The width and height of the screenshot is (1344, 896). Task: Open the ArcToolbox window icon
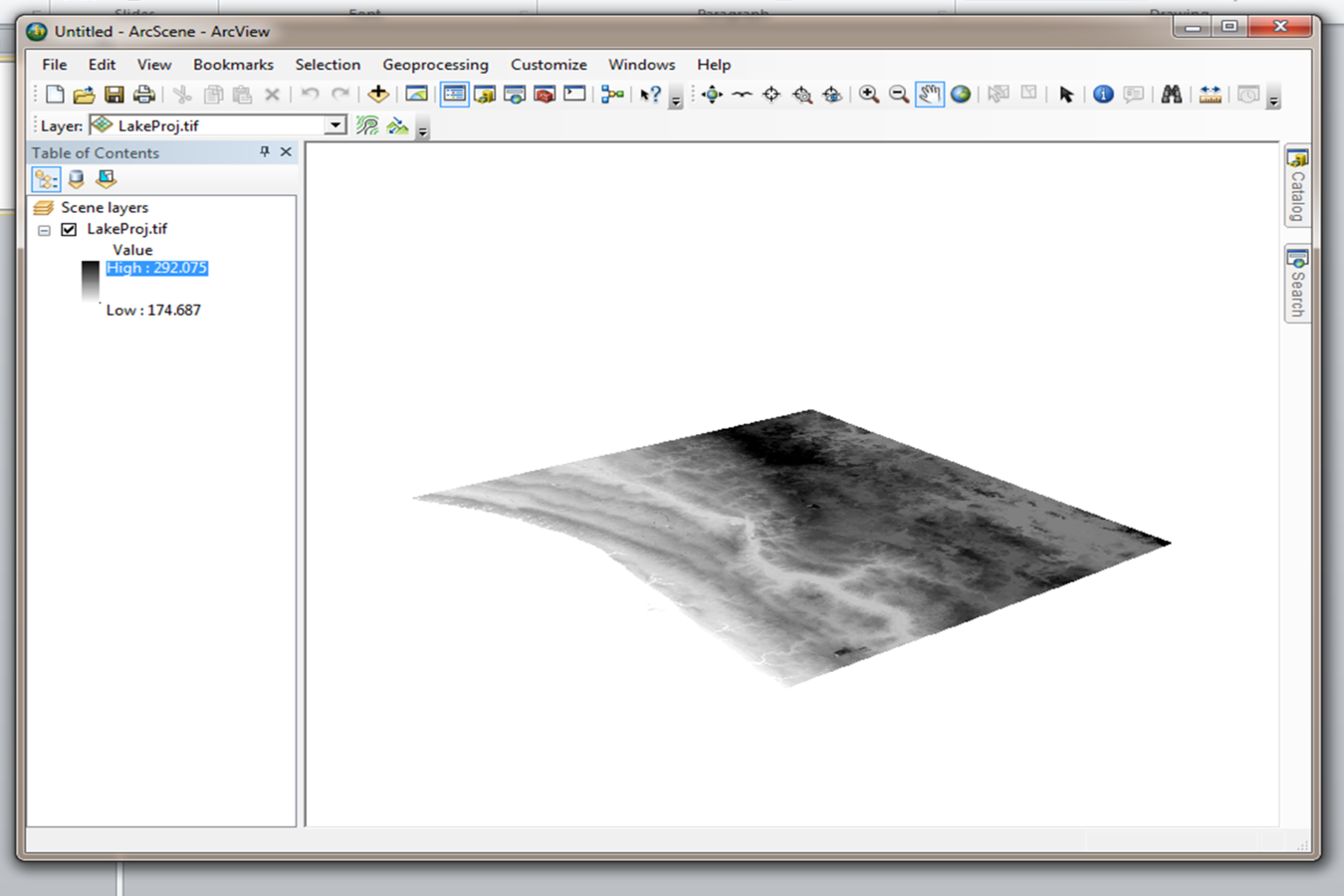pos(545,95)
